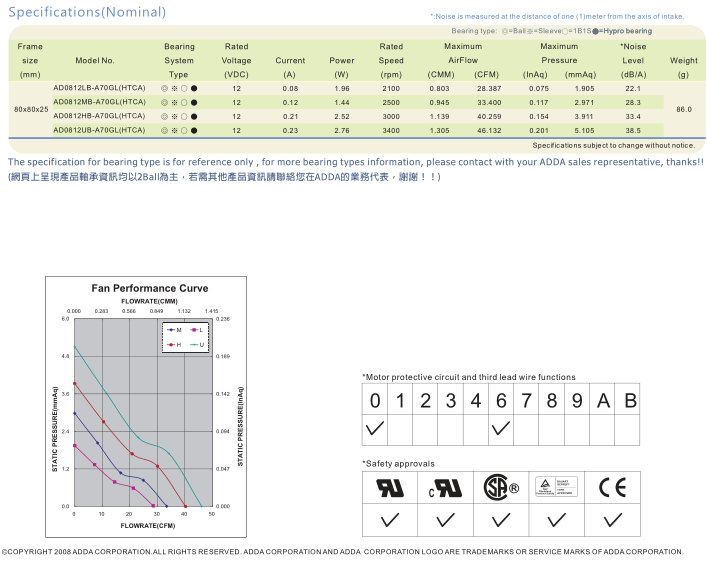Click the noise level value 22.1
Screen dimensions: 707x563
633,88
